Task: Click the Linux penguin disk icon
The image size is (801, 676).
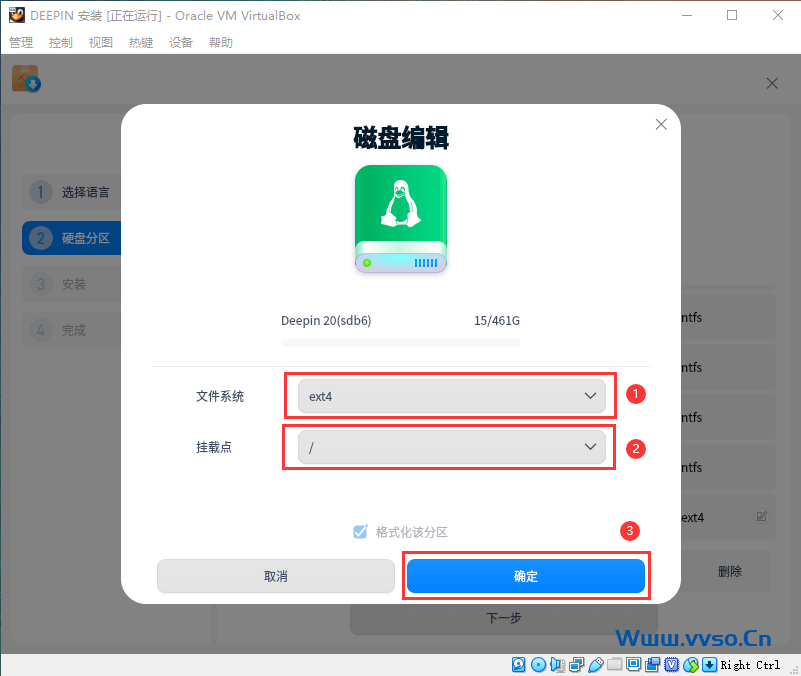Action: coord(400,219)
